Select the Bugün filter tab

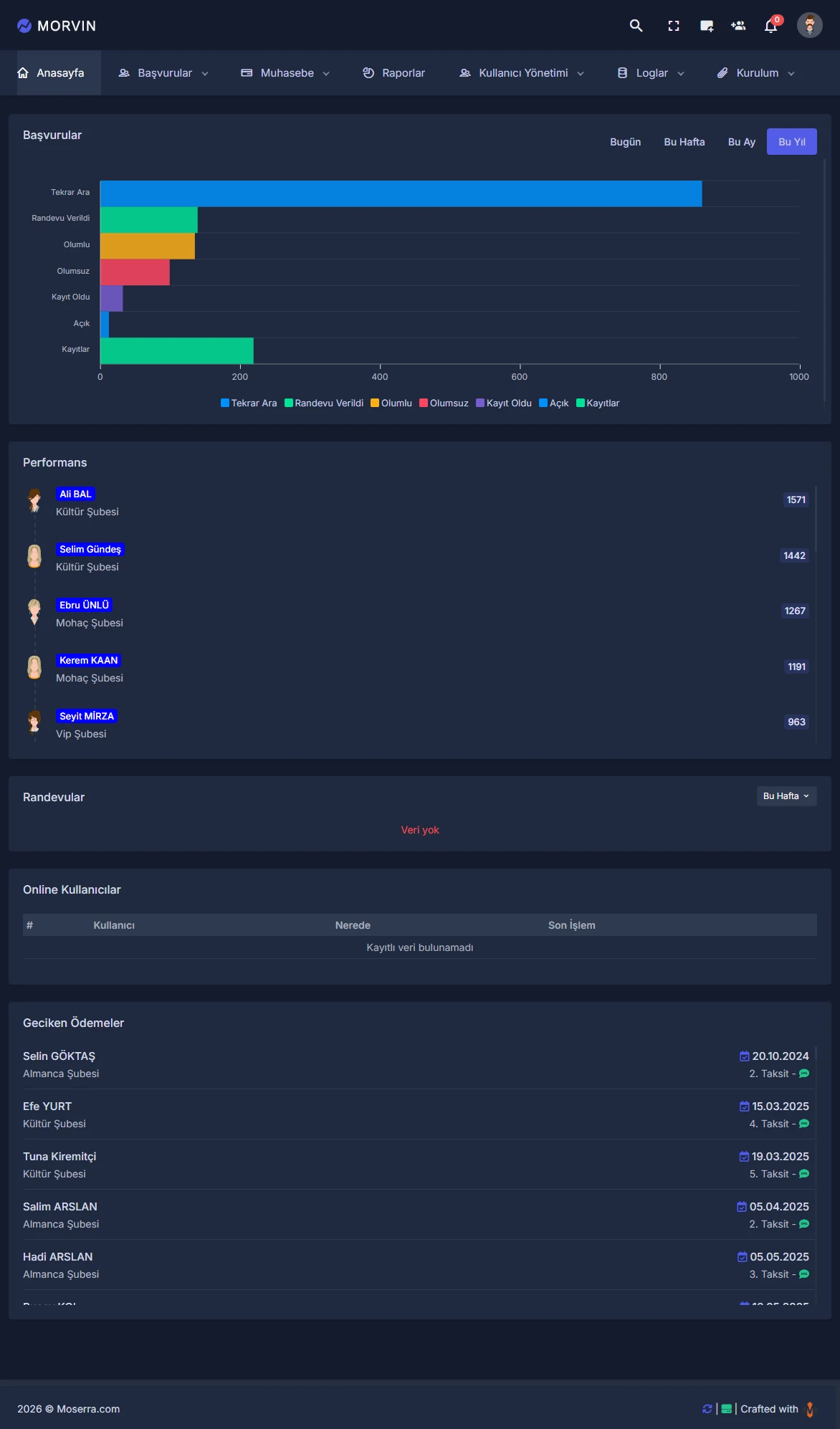point(625,142)
